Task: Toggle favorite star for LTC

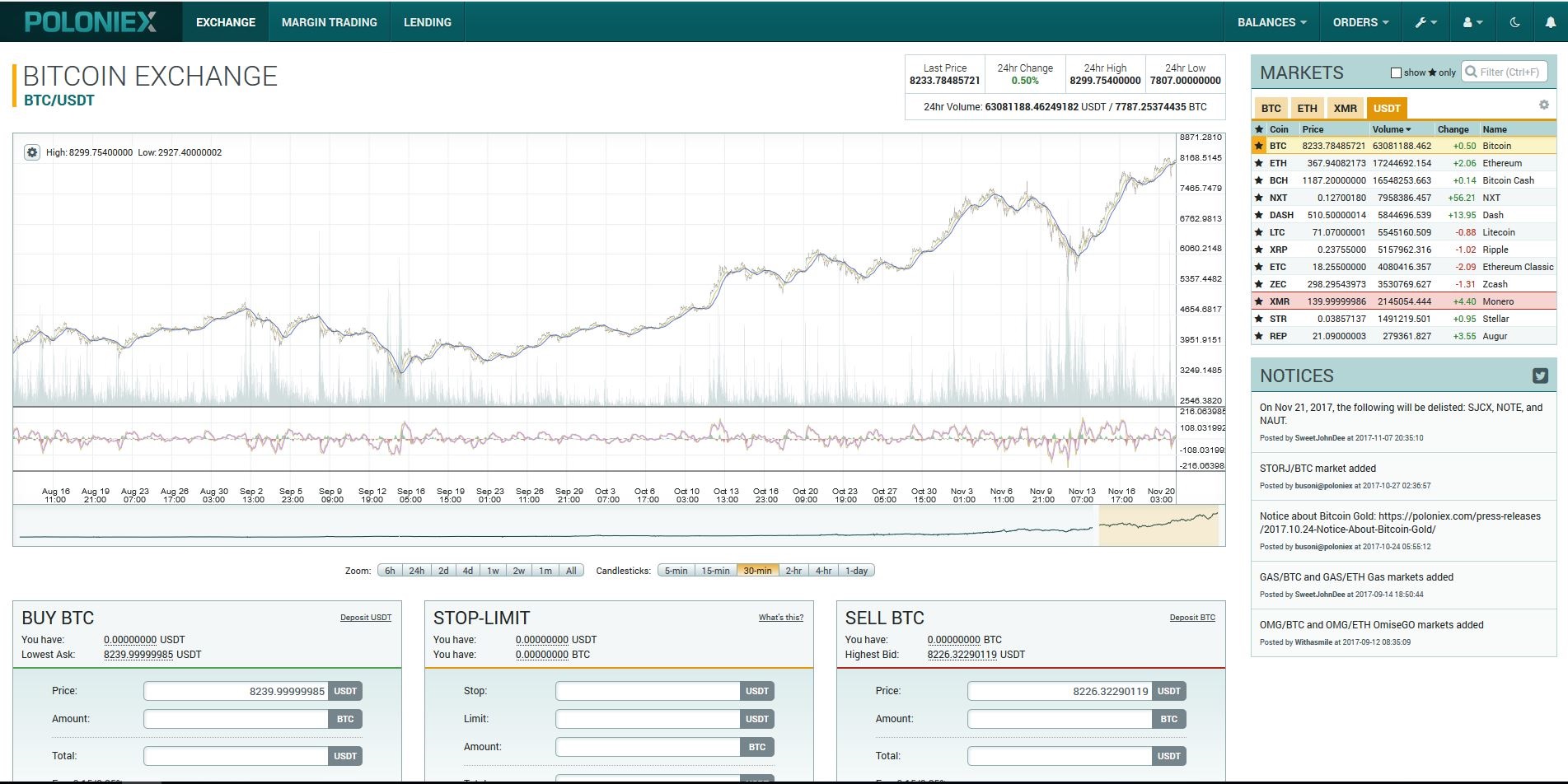Action: tap(1258, 232)
